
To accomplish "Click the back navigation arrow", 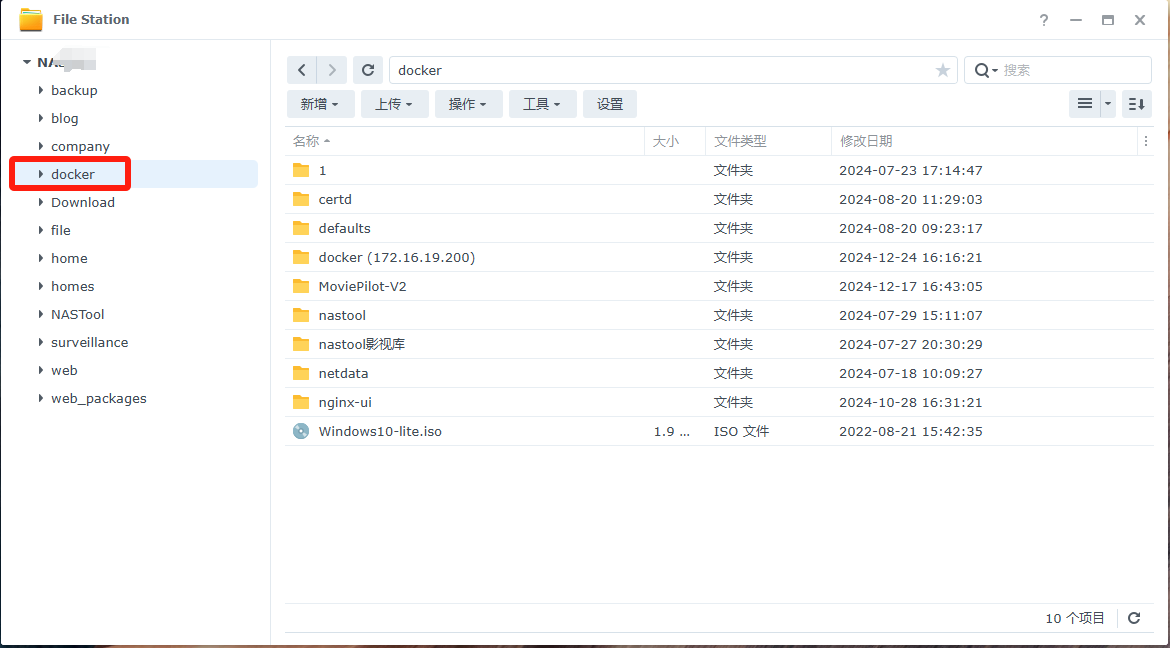I will point(302,70).
